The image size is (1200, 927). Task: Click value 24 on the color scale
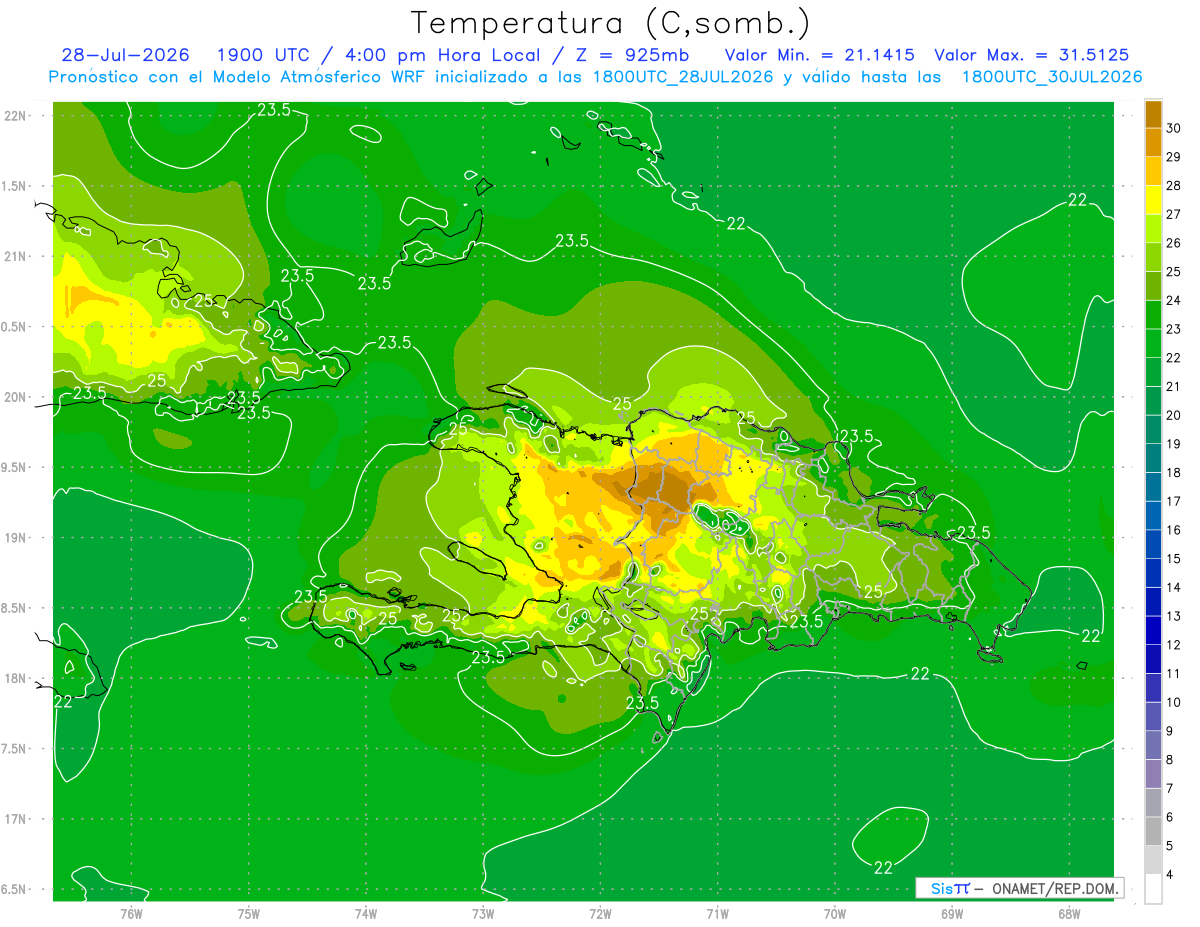coord(1174,300)
